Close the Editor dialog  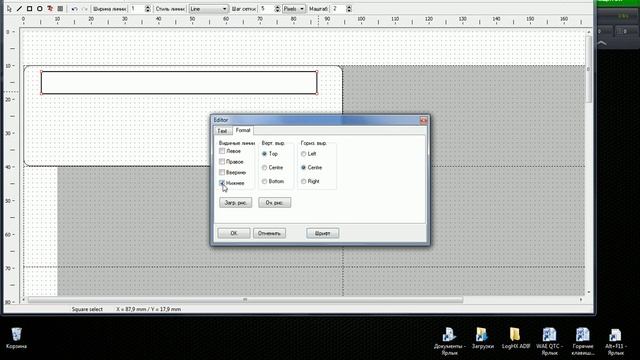423,120
